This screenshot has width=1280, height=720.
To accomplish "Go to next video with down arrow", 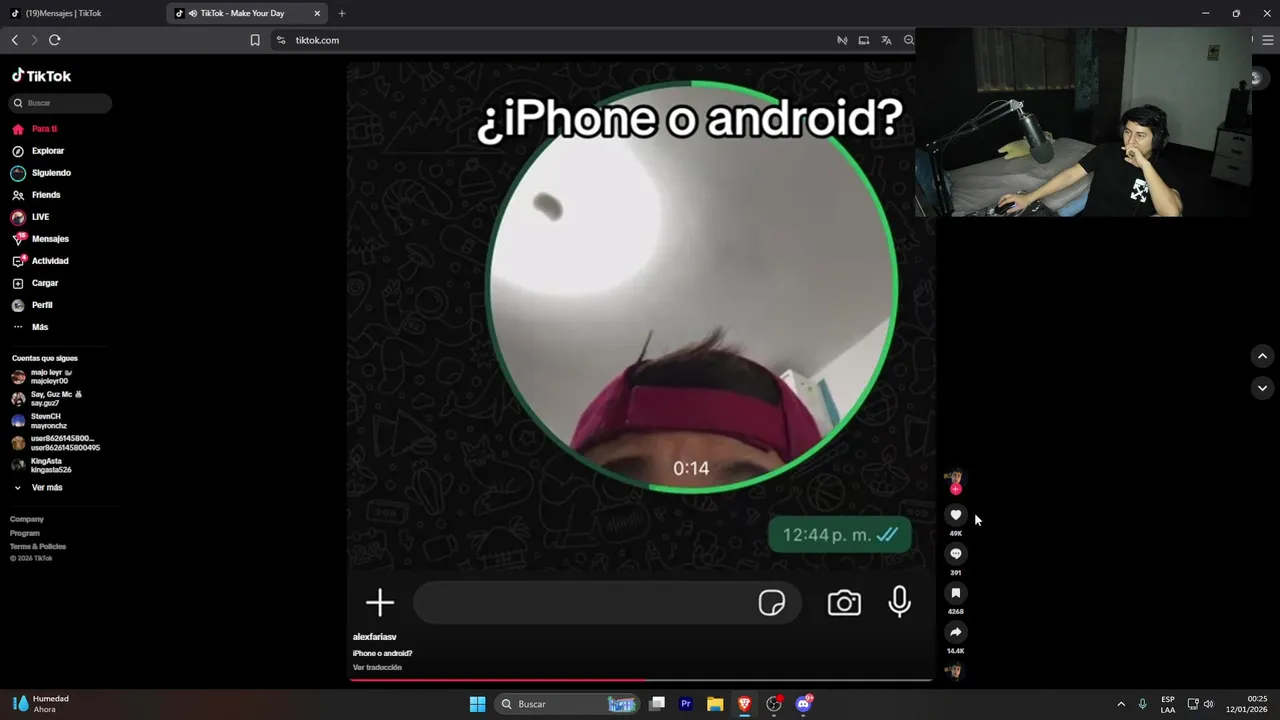I will click(x=1262, y=388).
